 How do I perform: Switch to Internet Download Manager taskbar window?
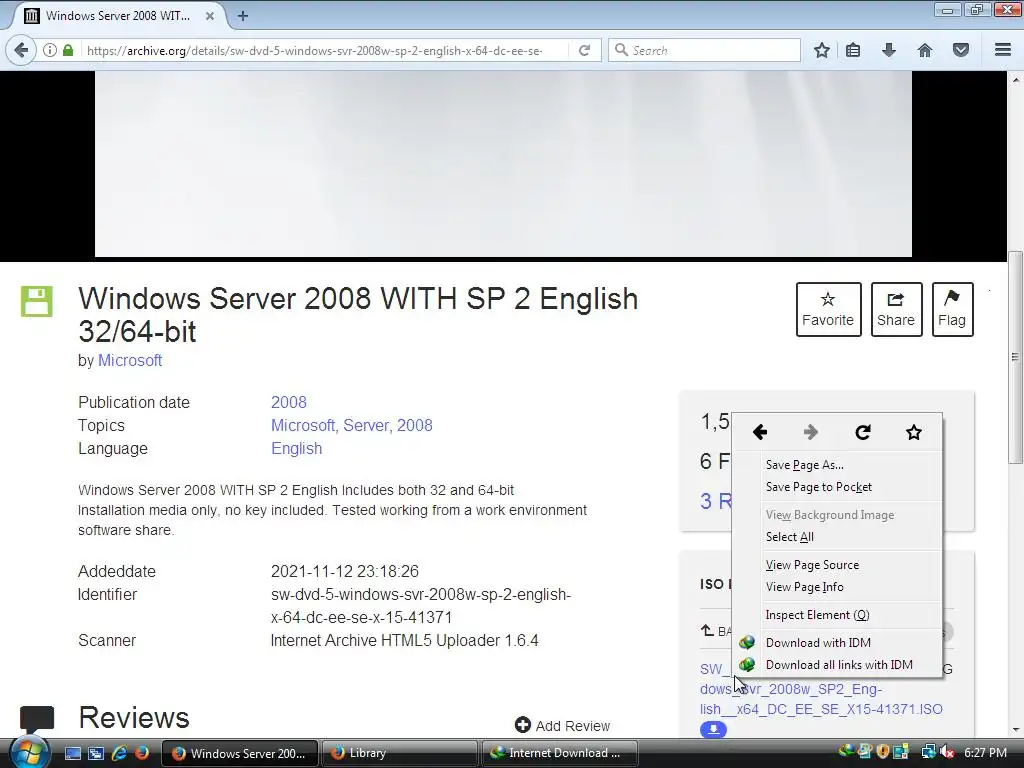[559, 753]
